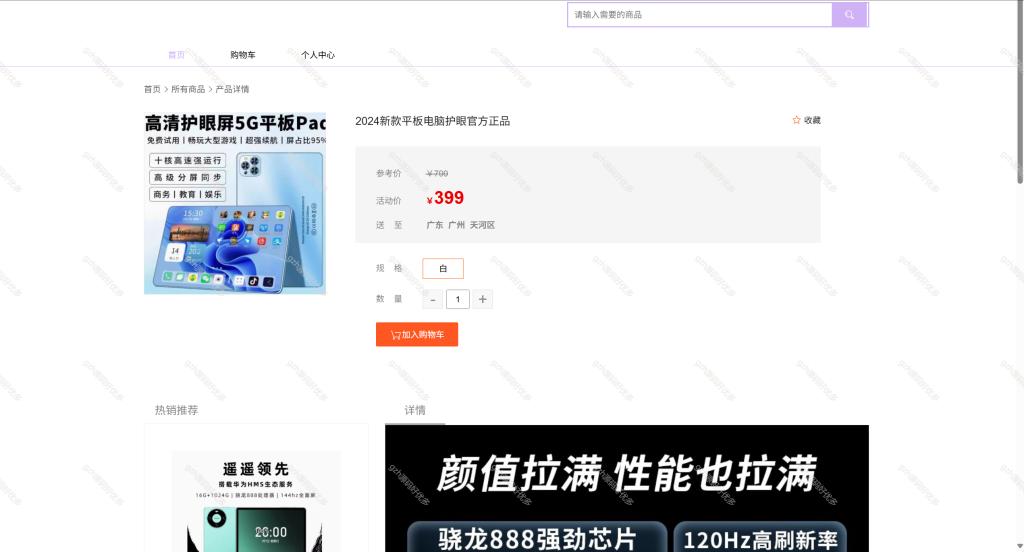Viewport: 1024px width, 552px height.
Task: Click the purple search magnifier button
Action: (x=849, y=14)
